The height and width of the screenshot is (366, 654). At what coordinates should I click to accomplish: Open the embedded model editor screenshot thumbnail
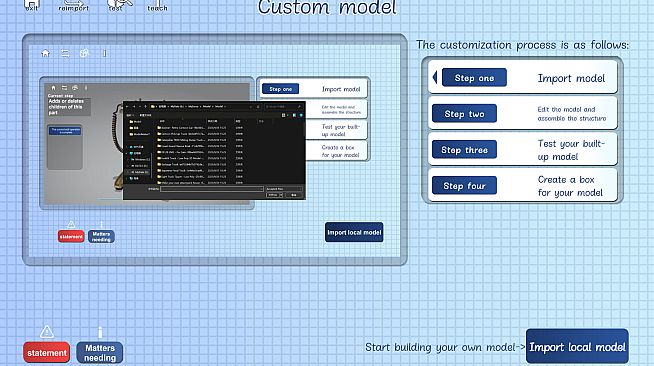[x=147, y=143]
